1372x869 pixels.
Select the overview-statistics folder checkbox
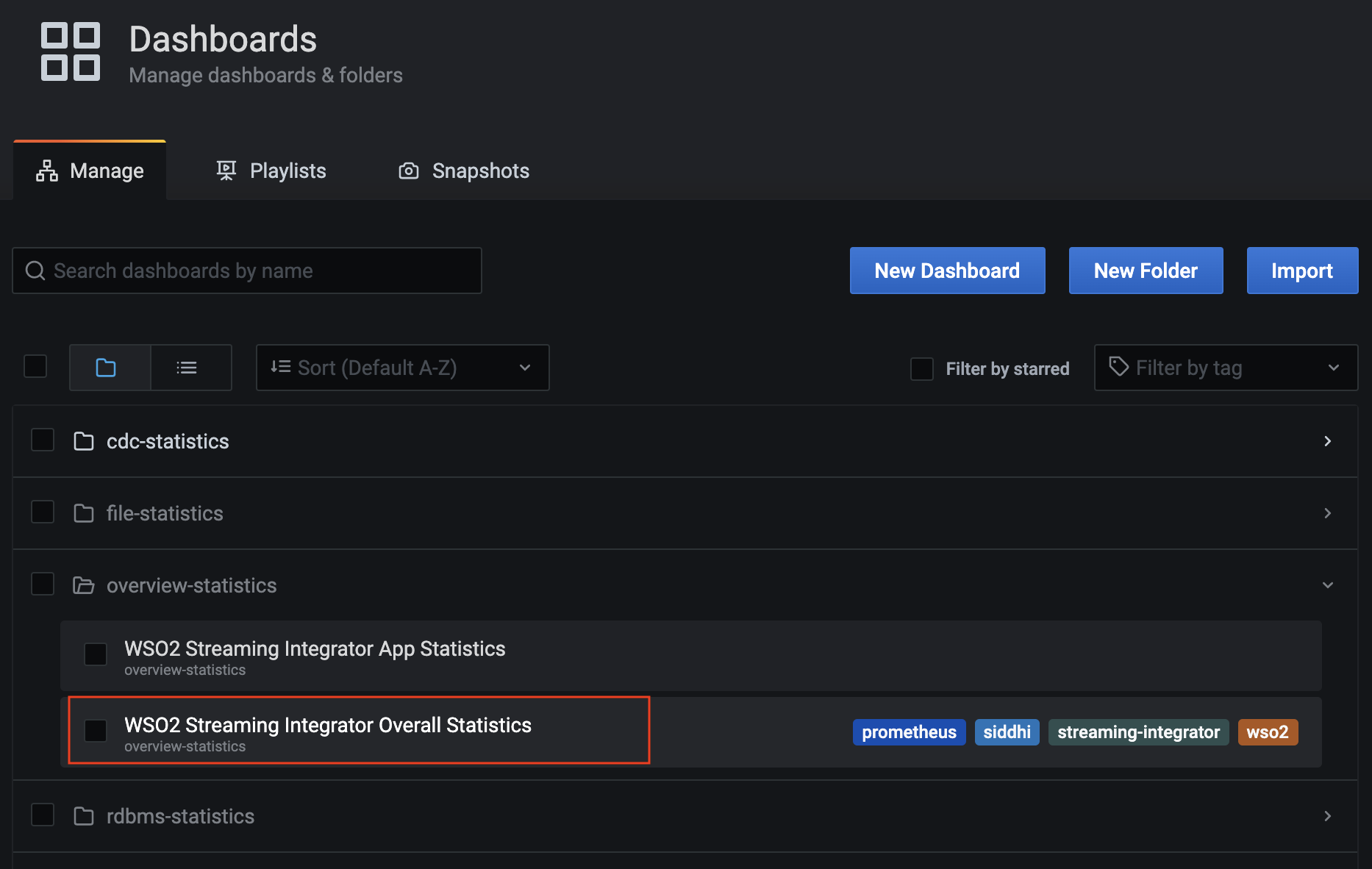43,584
